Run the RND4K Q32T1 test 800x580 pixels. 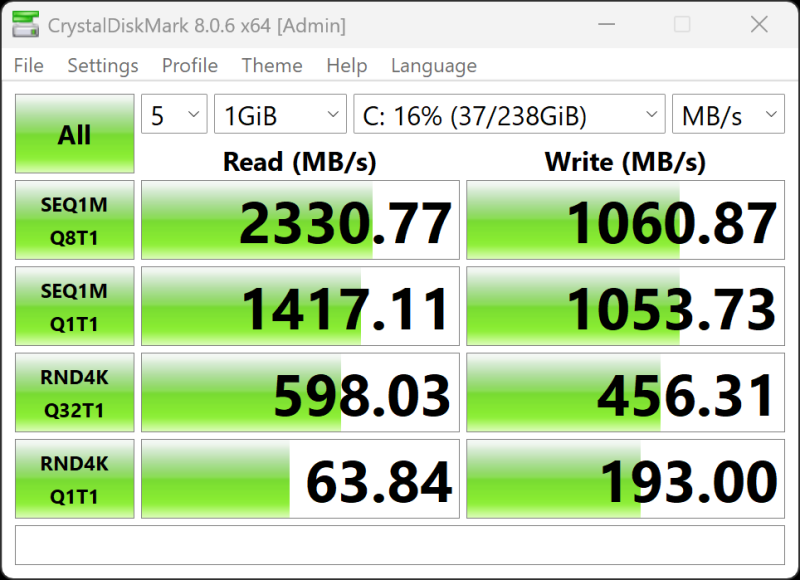[x=74, y=392]
